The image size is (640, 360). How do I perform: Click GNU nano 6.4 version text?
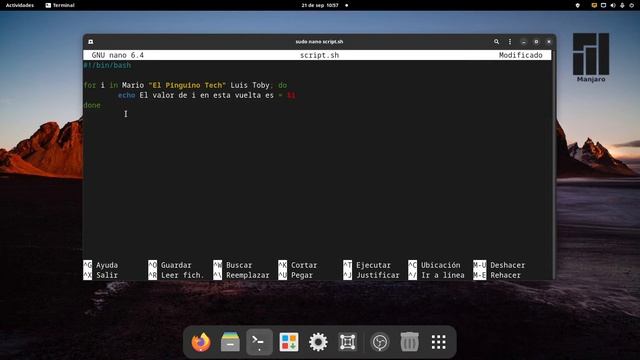point(118,55)
